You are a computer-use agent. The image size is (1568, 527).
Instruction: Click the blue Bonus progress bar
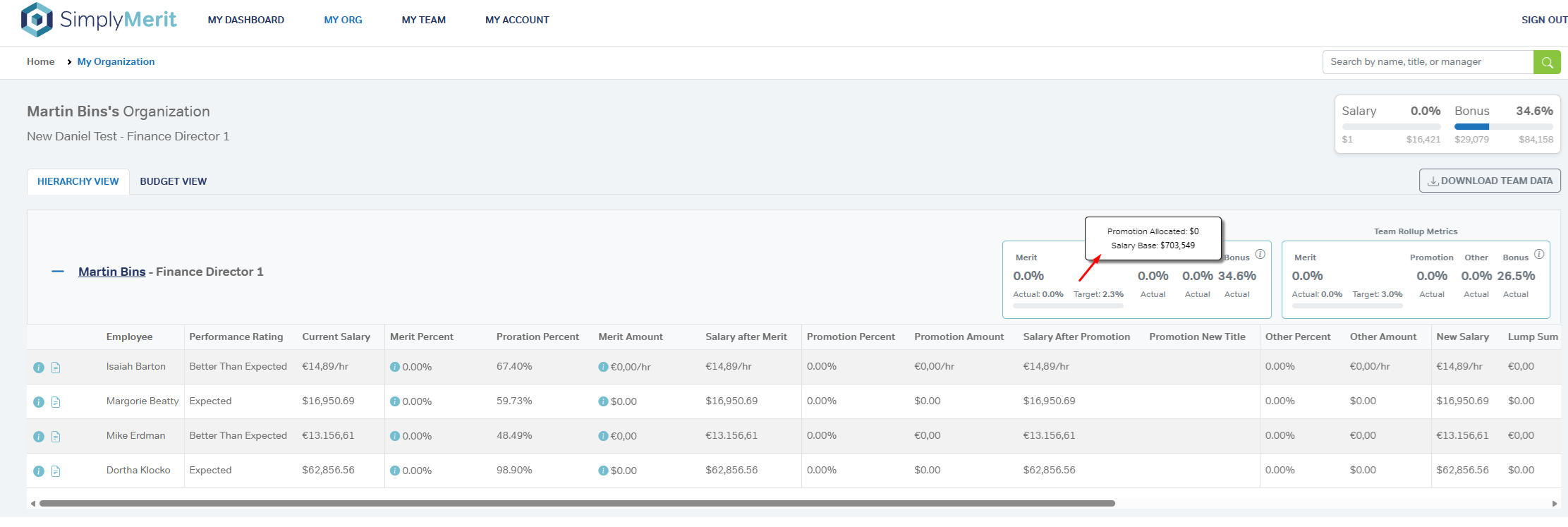point(1471,127)
